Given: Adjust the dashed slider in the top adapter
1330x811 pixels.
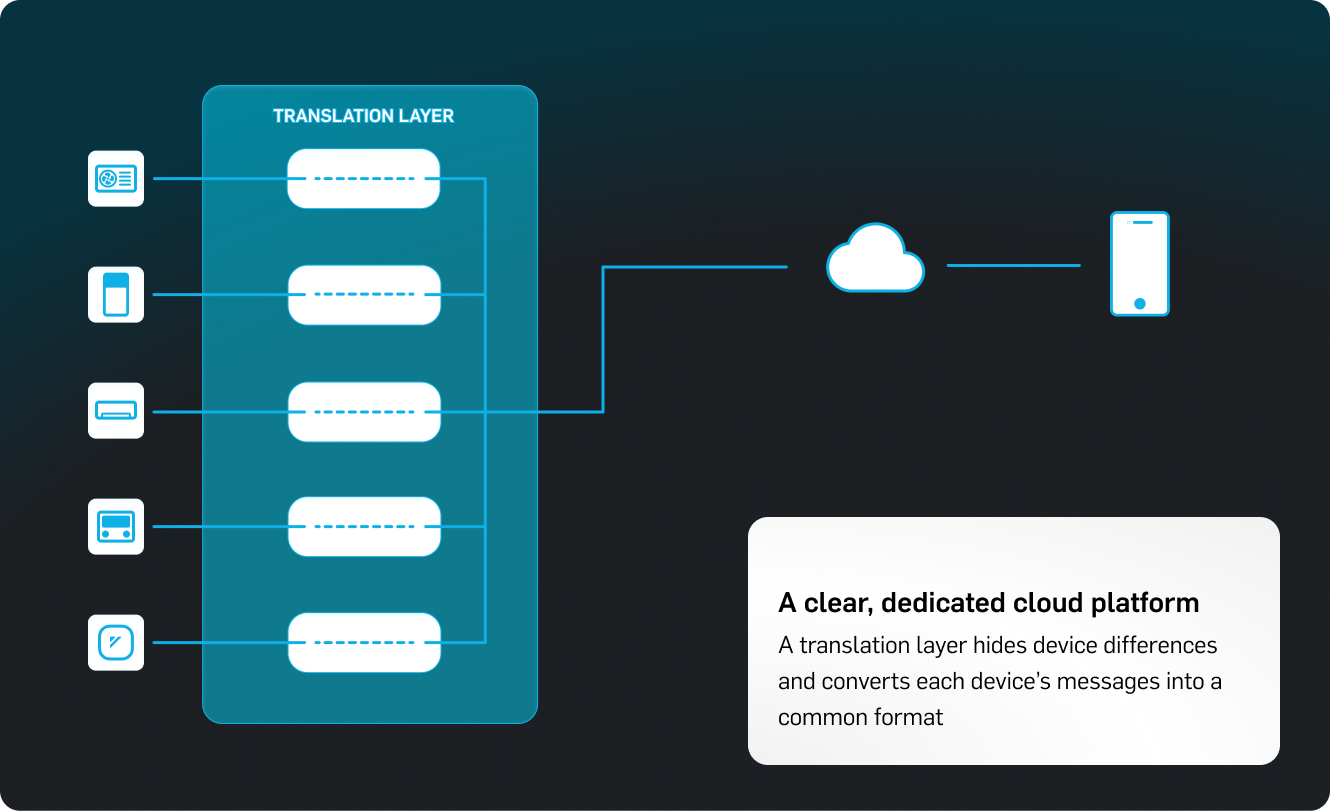Looking at the screenshot, I should [x=363, y=178].
